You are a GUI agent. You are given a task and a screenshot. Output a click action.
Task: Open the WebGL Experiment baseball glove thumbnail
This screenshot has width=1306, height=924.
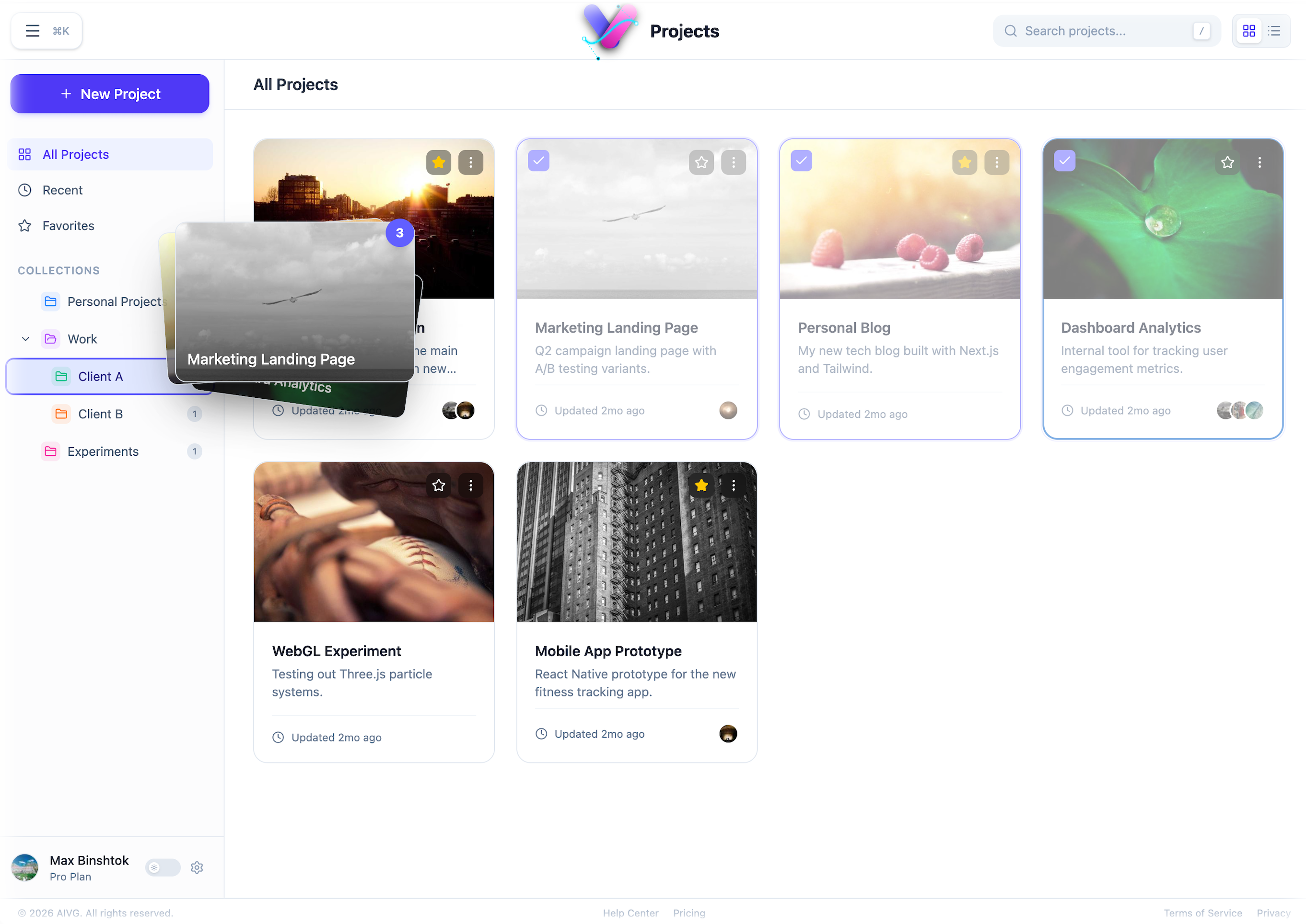[374, 542]
